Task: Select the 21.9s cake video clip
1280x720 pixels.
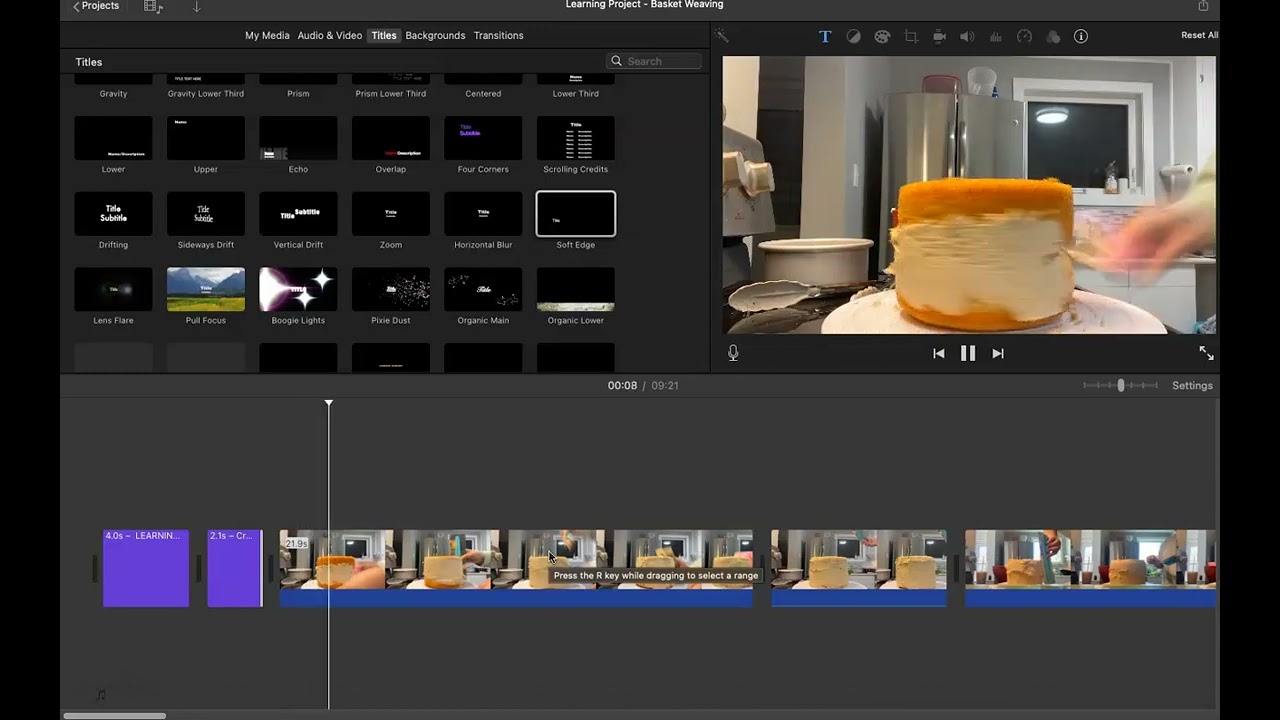Action: [516, 568]
